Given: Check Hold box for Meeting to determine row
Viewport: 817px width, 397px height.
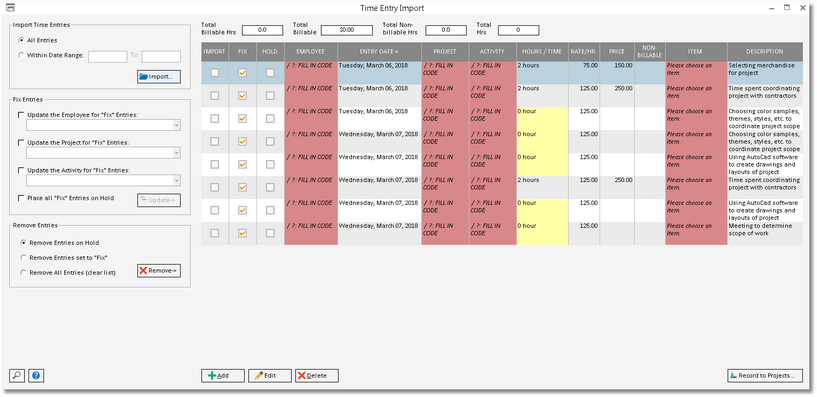Looking at the screenshot, I should [270, 233].
